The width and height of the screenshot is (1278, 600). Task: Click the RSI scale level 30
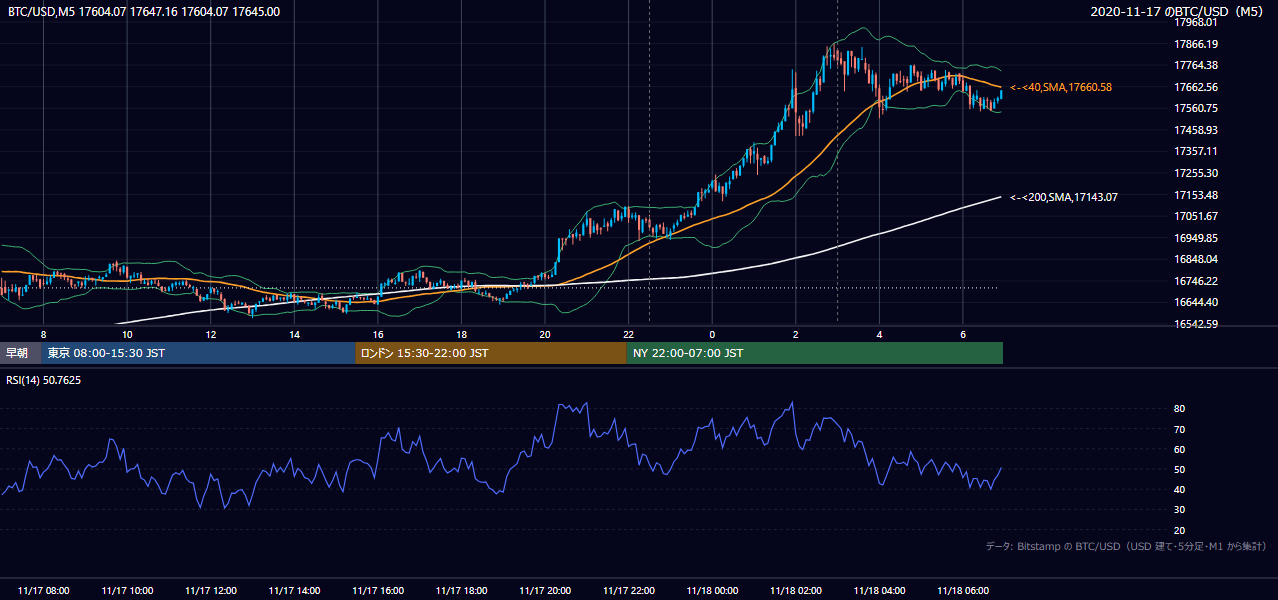(x=1179, y=510)
